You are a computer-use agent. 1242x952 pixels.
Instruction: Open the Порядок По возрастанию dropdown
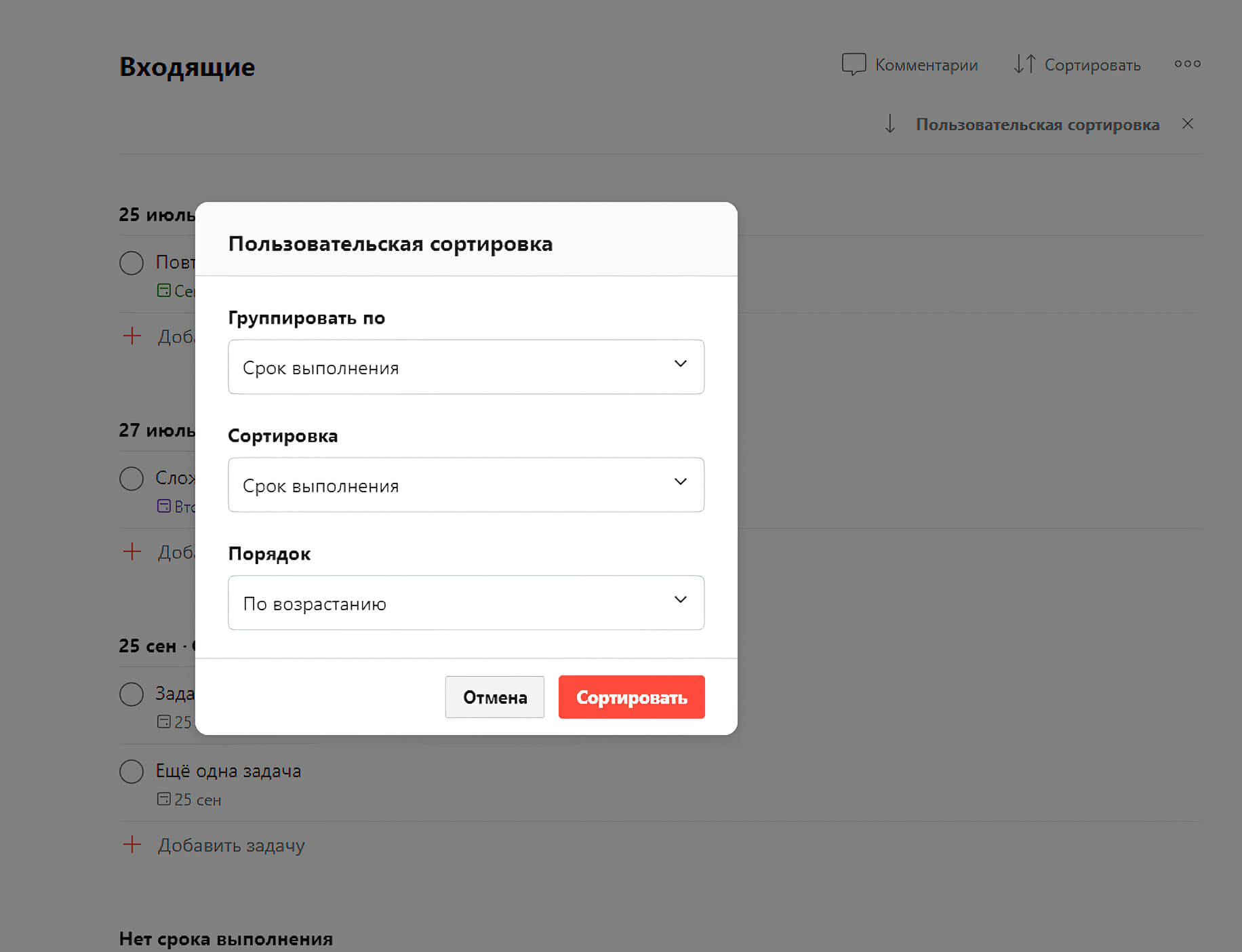coord(466,603)
